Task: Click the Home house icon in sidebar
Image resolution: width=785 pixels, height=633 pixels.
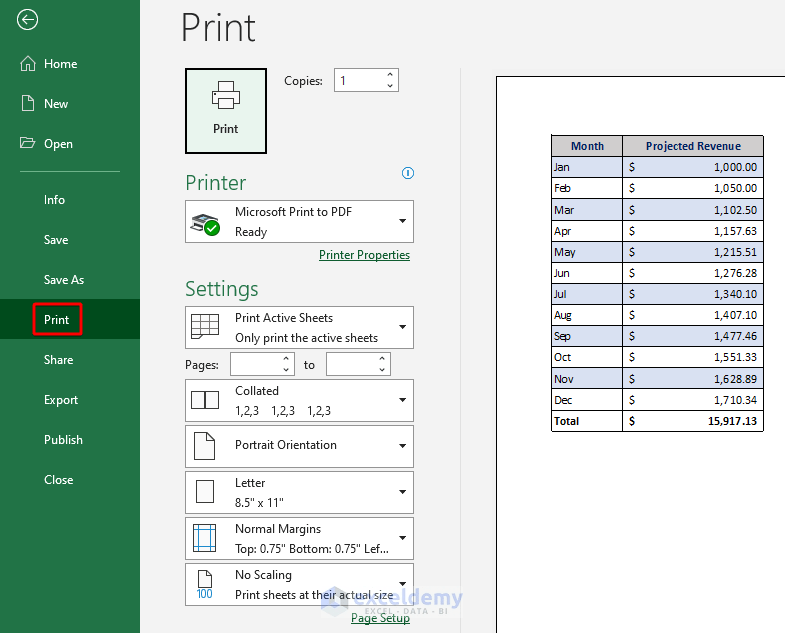Action: coord(28,64)
